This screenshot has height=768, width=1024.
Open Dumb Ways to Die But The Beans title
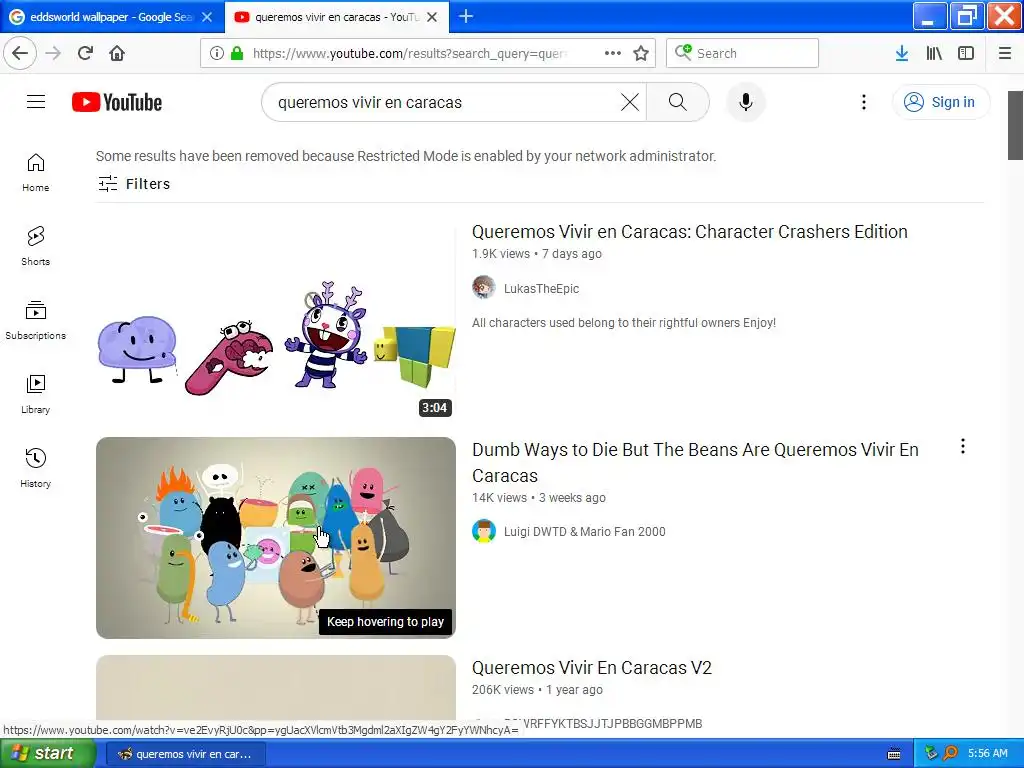click(696, 462)
